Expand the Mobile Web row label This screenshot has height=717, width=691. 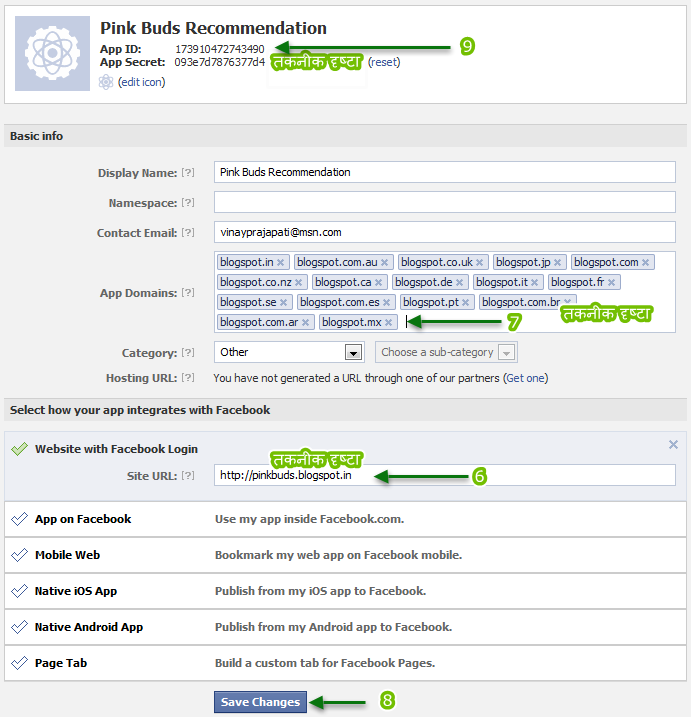pyautogui.click(x=67, y=555)
